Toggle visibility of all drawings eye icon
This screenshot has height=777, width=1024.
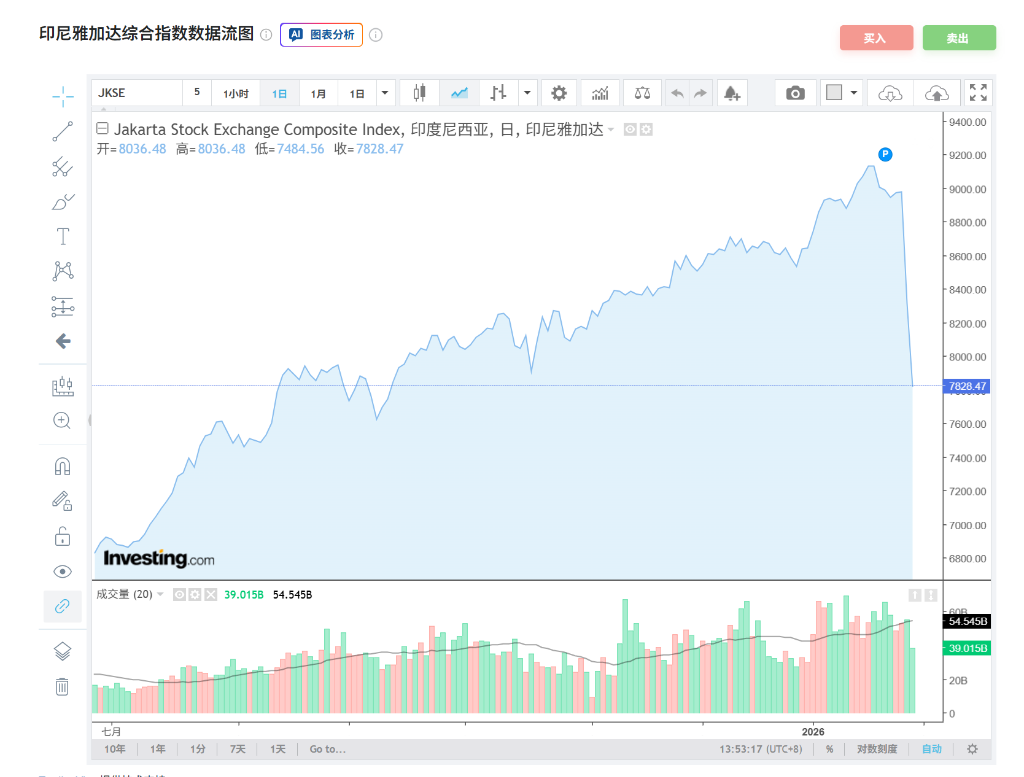click(62, 571)
